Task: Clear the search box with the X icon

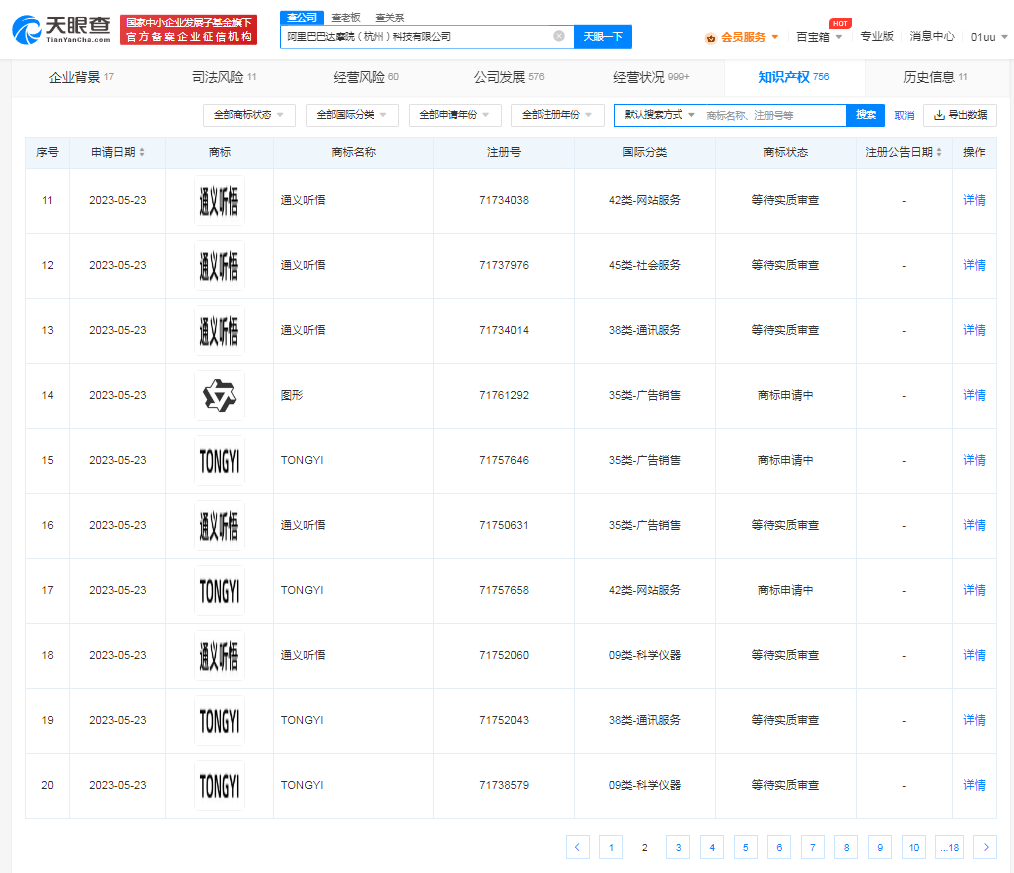Action: [x=559, y=36]
